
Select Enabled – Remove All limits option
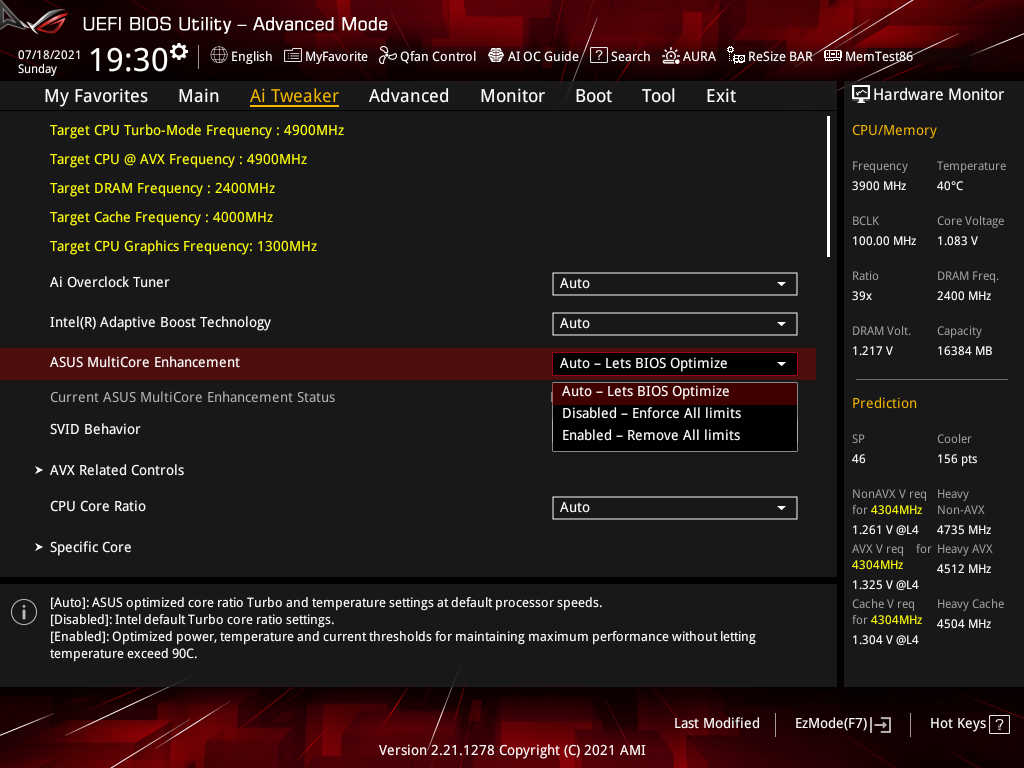pos(651,434)
